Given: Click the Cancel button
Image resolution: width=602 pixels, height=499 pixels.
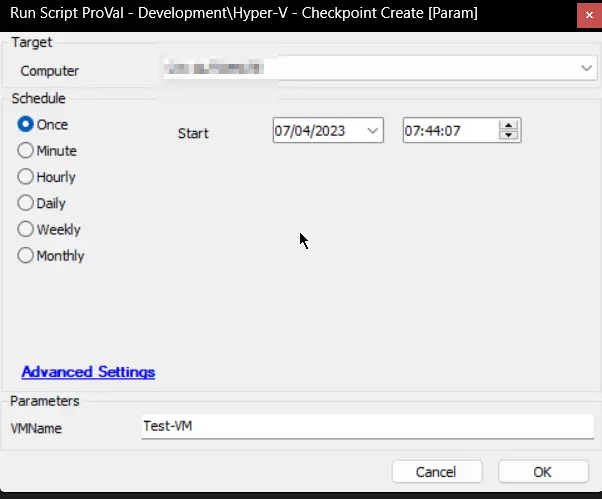Looking at the screenshot, I should [437, 472].
